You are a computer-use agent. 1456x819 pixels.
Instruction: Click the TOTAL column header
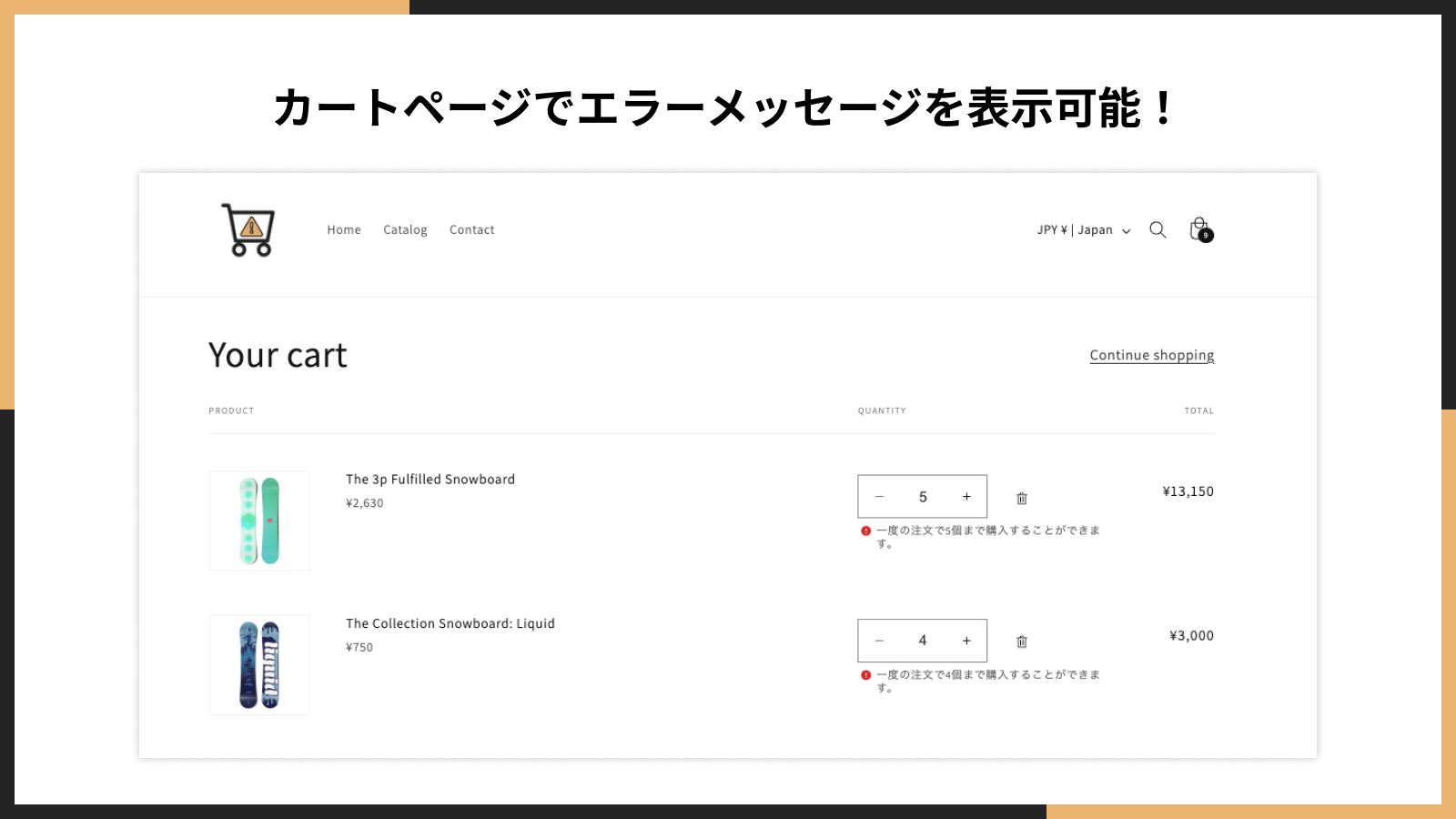(x=1198, y=410)
